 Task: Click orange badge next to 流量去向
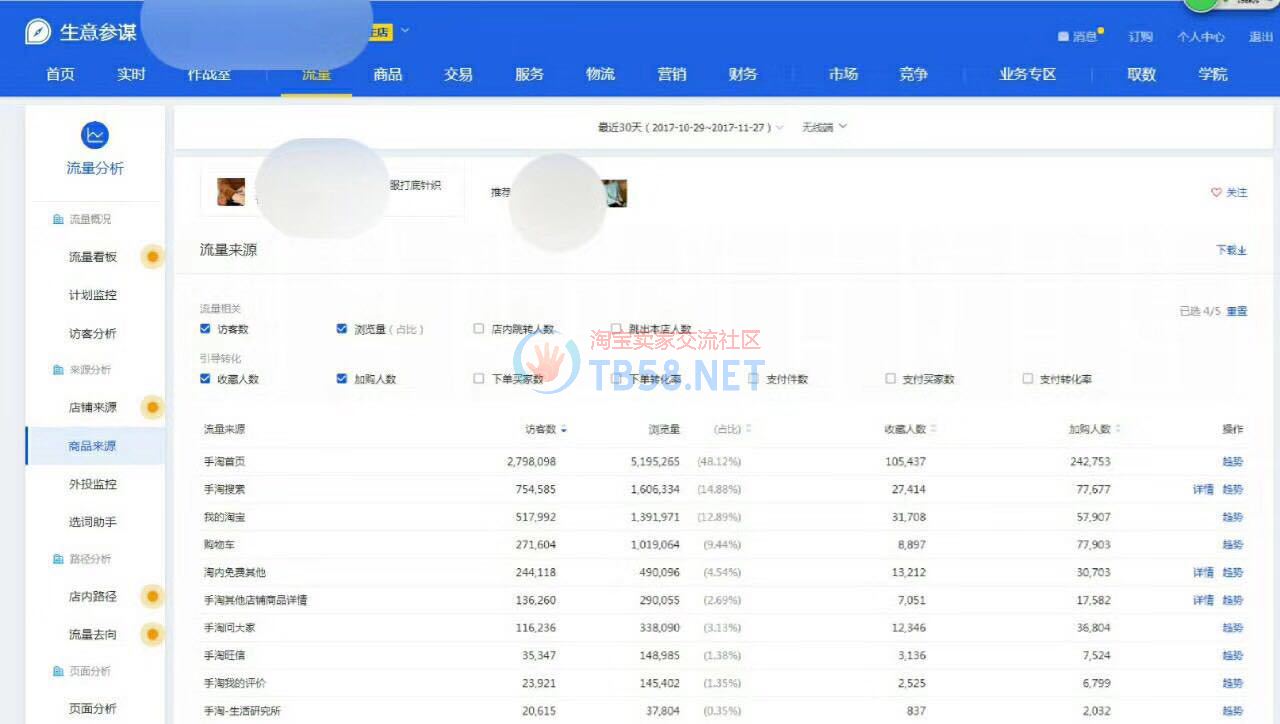click(x=152, y=634)
